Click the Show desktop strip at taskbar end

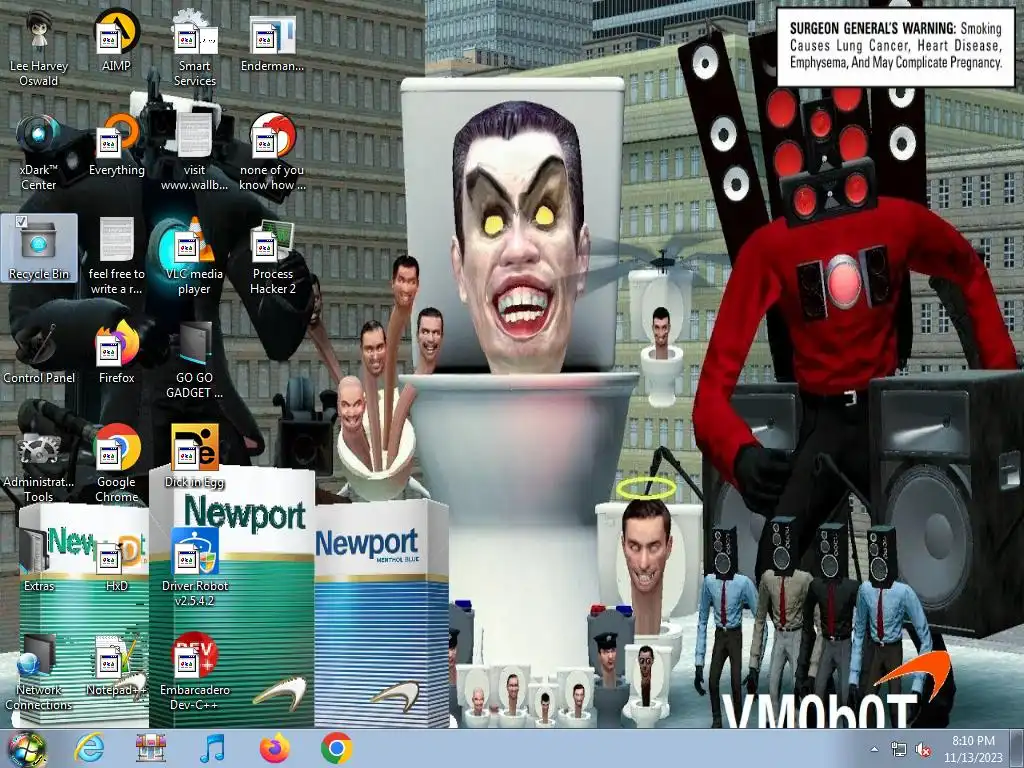click(x=1018, y=749)
